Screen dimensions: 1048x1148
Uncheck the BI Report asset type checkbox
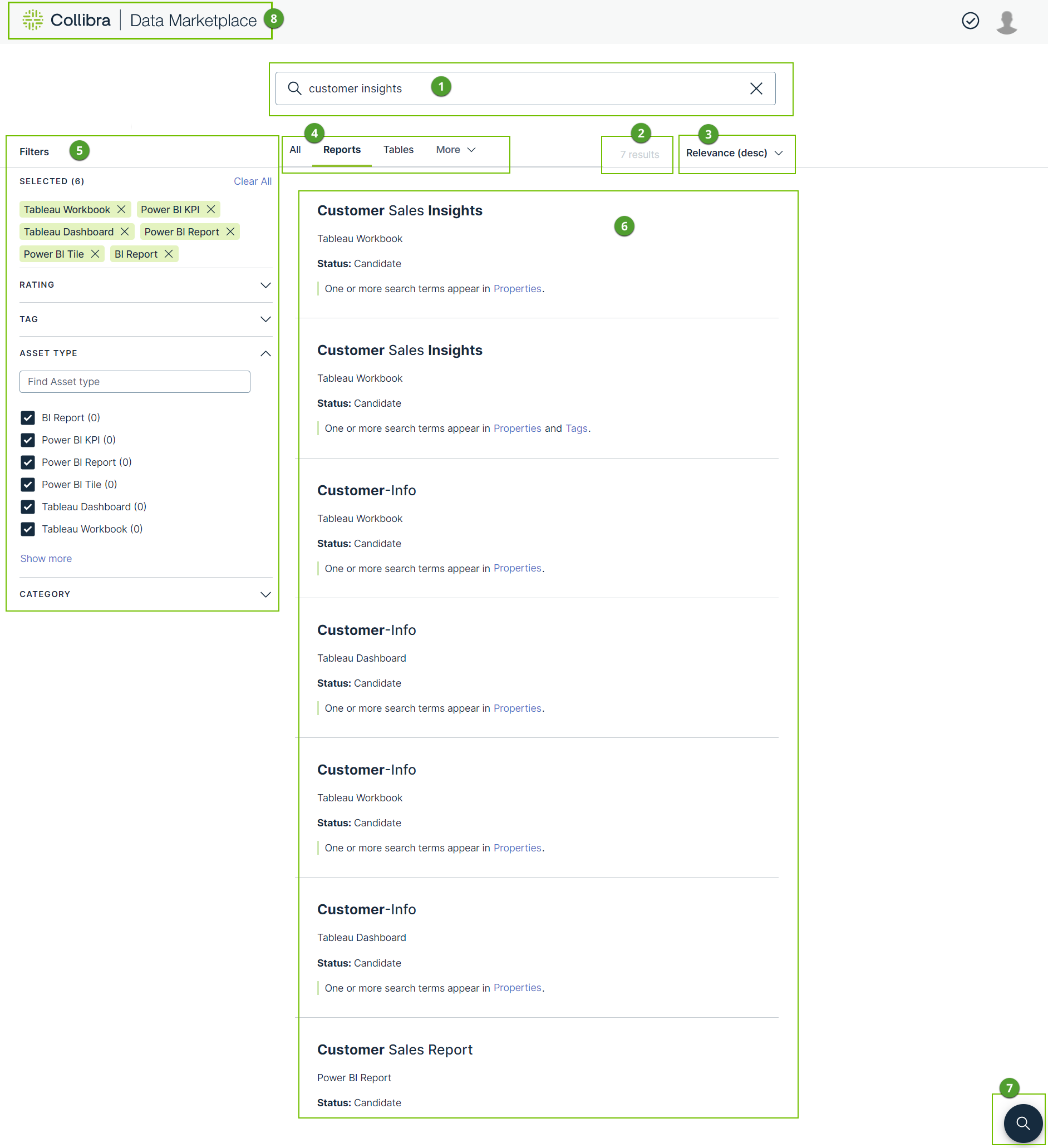(28, 418)
